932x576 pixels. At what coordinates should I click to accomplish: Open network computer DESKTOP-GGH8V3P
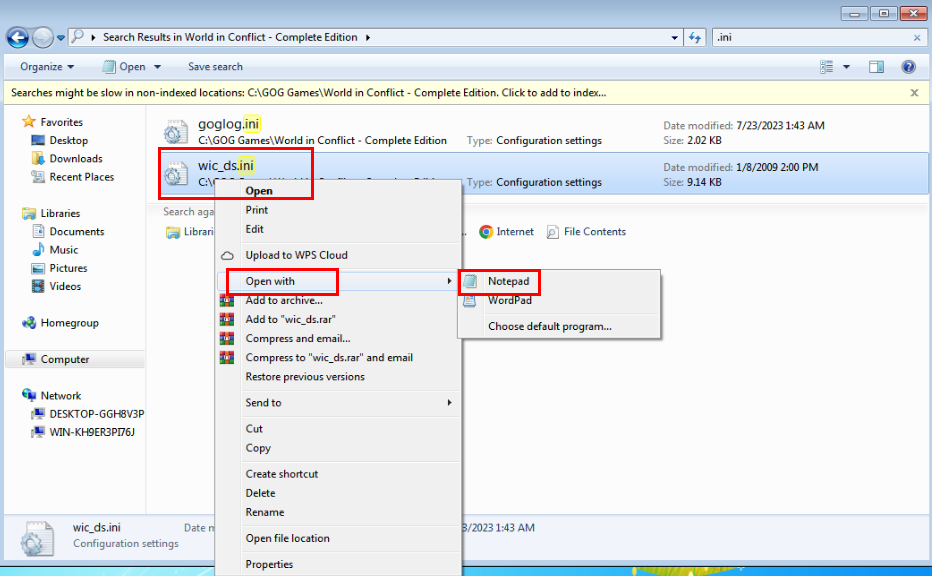96,414
